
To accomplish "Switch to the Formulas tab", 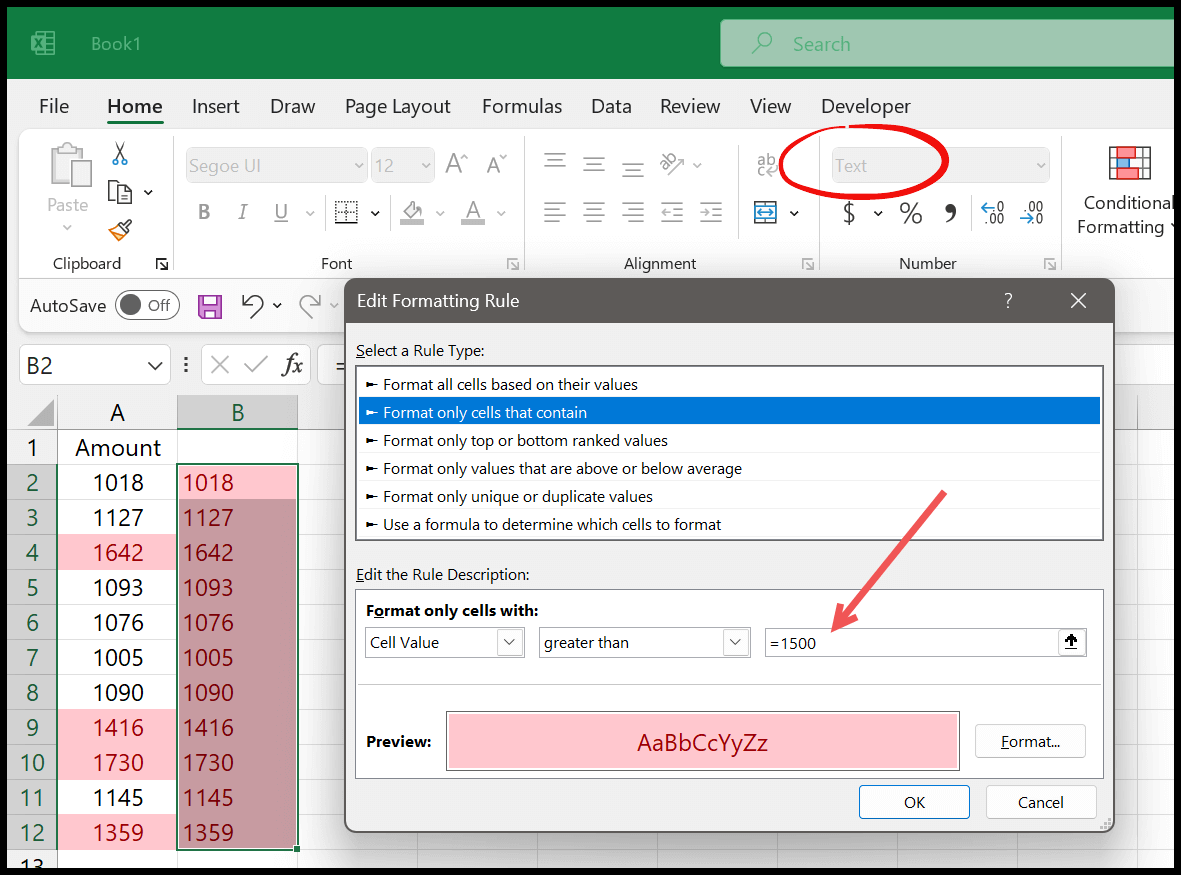I will tap(521, 106).
